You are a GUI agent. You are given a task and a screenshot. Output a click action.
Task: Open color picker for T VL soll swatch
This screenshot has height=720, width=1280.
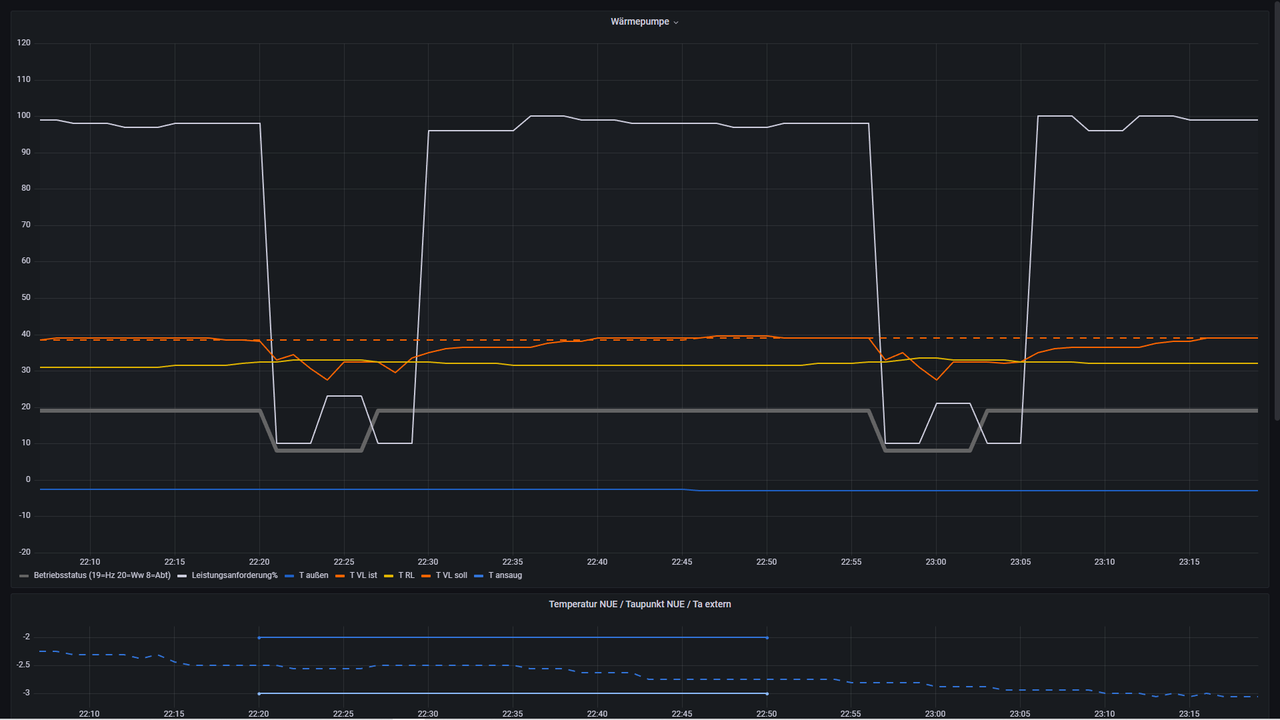[427, 576]
